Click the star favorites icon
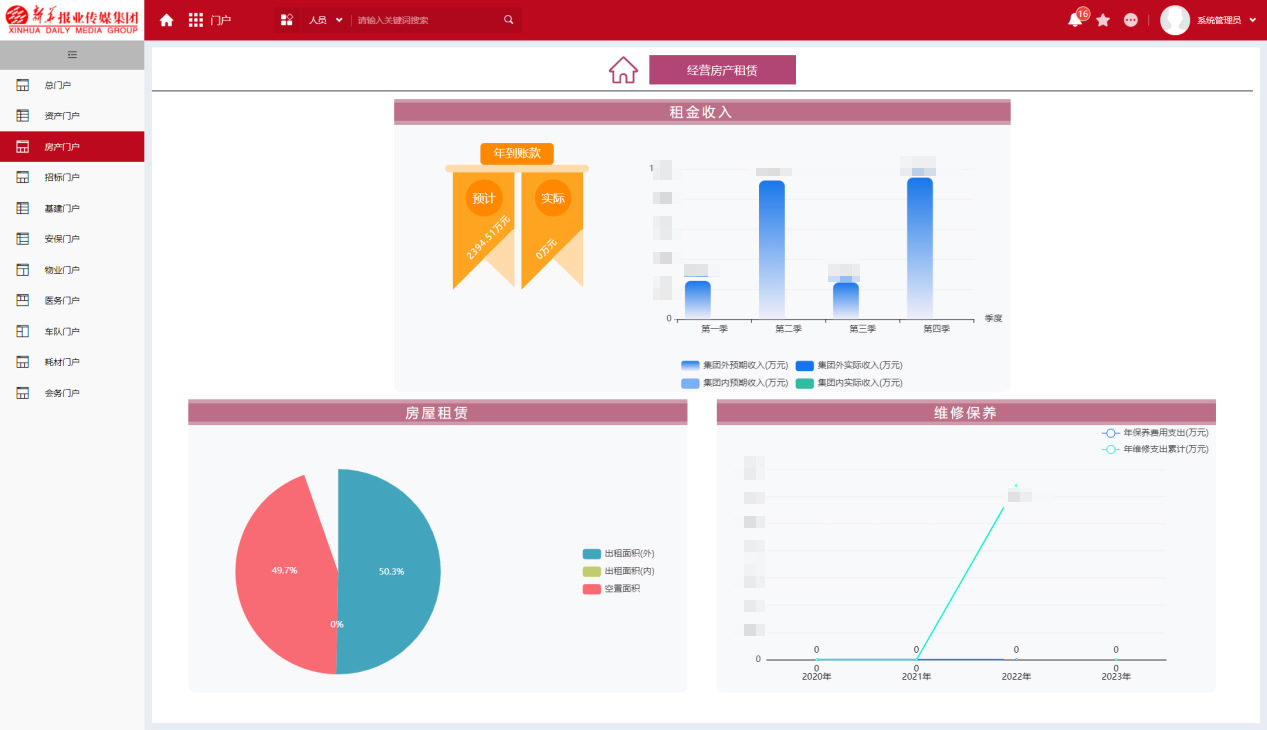 point(1103,20)
